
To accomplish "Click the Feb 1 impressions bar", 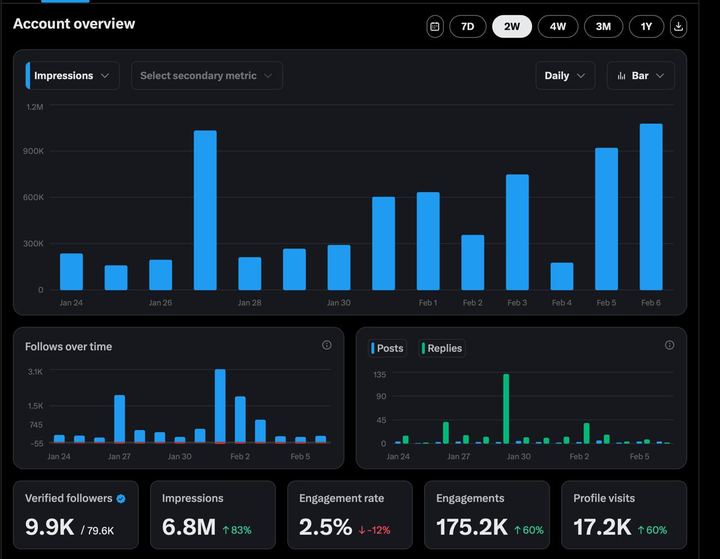I will (x=428, y=241).
